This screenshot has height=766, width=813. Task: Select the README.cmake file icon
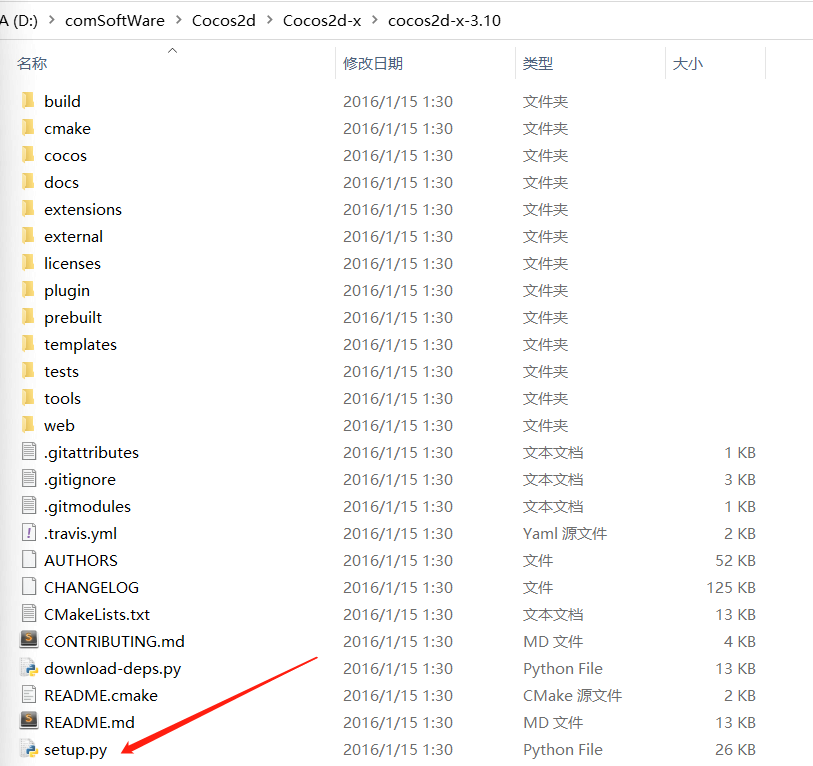(x=29, y=694)
